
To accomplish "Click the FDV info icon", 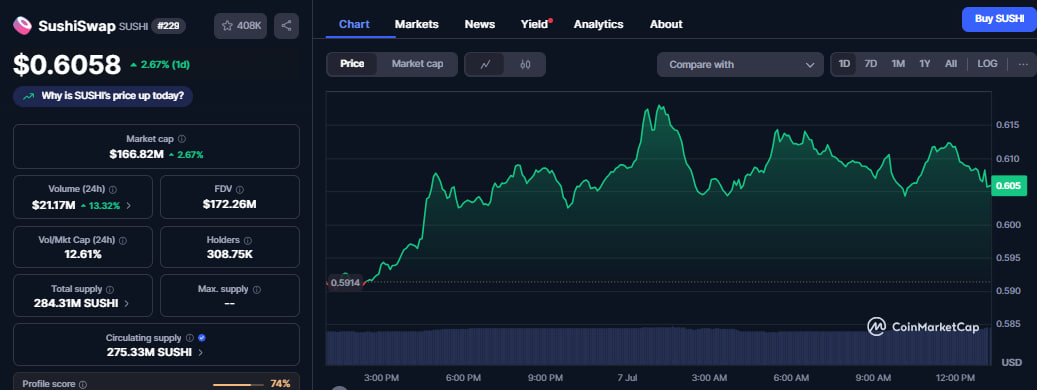I will pyautogui.click(x=240, y=189).
